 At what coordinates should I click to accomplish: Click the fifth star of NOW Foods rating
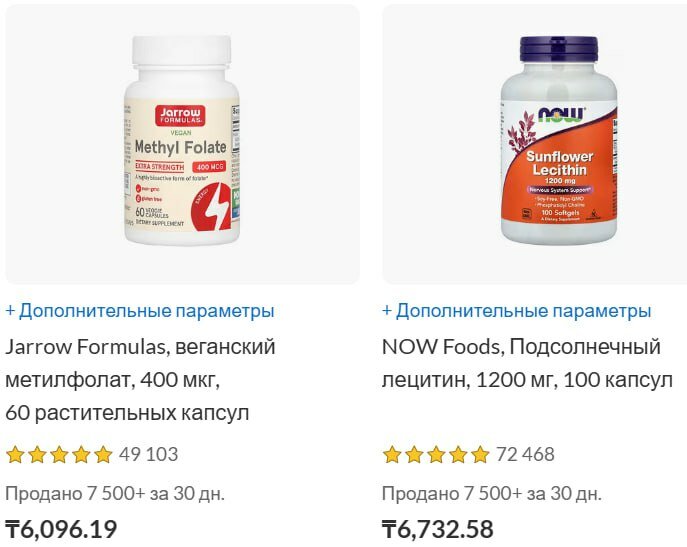click(x=480, y=455)
